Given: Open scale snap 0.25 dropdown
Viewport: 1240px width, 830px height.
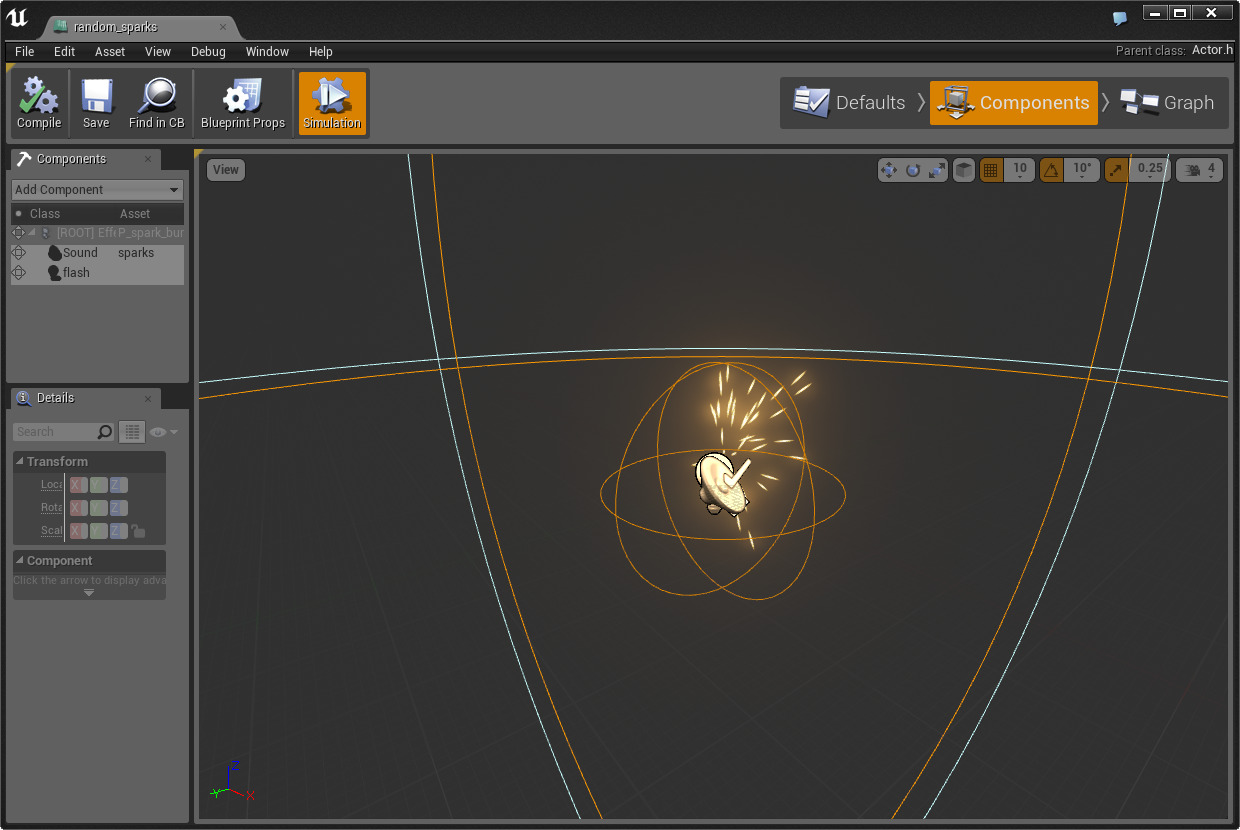Looking at the screenshot, I should (1150, 170).
